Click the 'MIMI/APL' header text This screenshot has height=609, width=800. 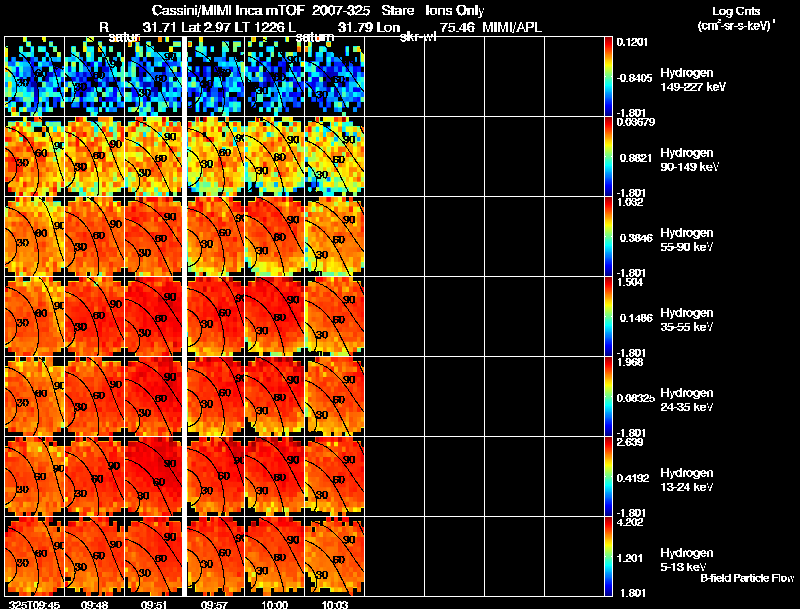[x=512, y=27]
